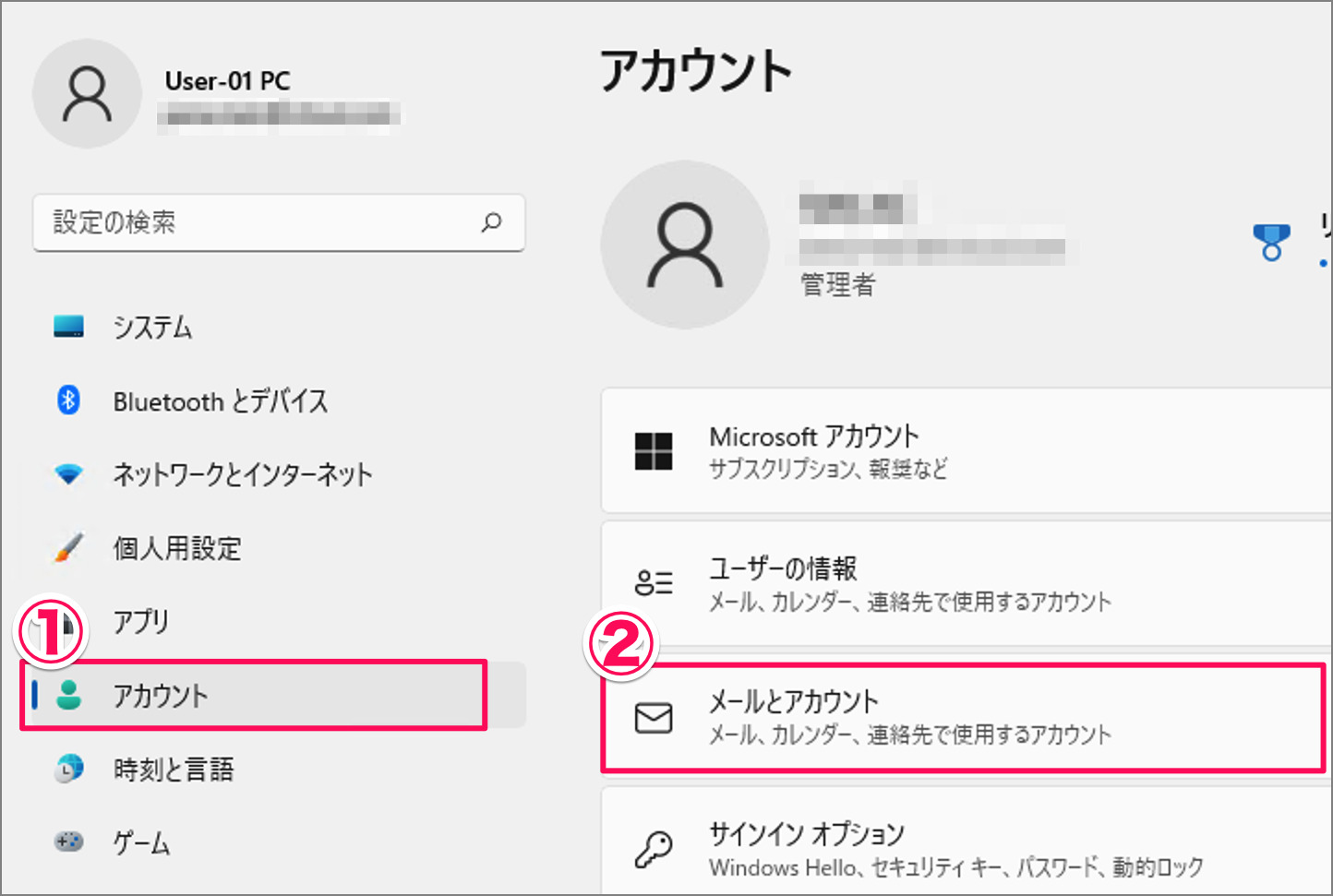Click the key sign-in icon

click(x=654, y=849)
